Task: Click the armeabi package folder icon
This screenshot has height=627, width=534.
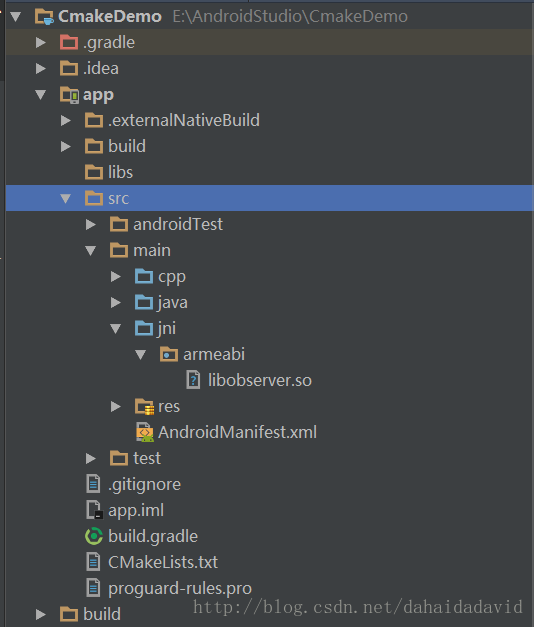Action: click(169, 354)
